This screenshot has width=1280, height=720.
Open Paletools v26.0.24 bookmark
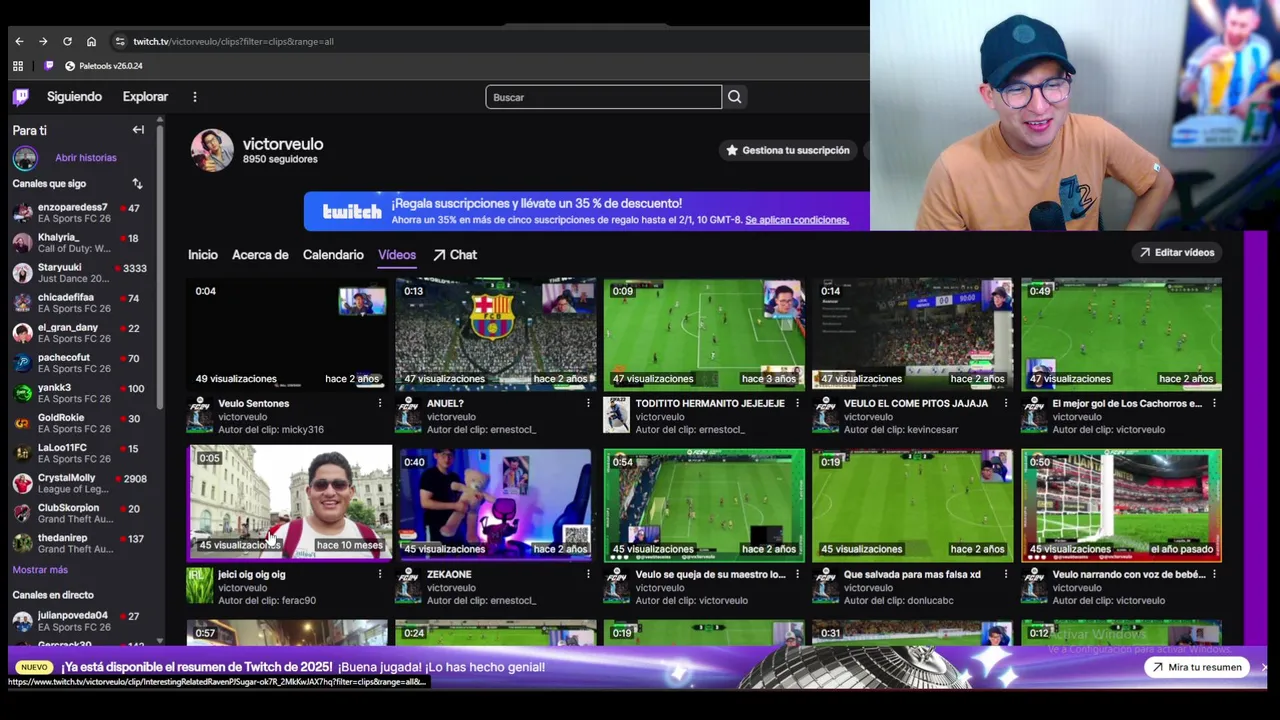[x=104, y=66]
